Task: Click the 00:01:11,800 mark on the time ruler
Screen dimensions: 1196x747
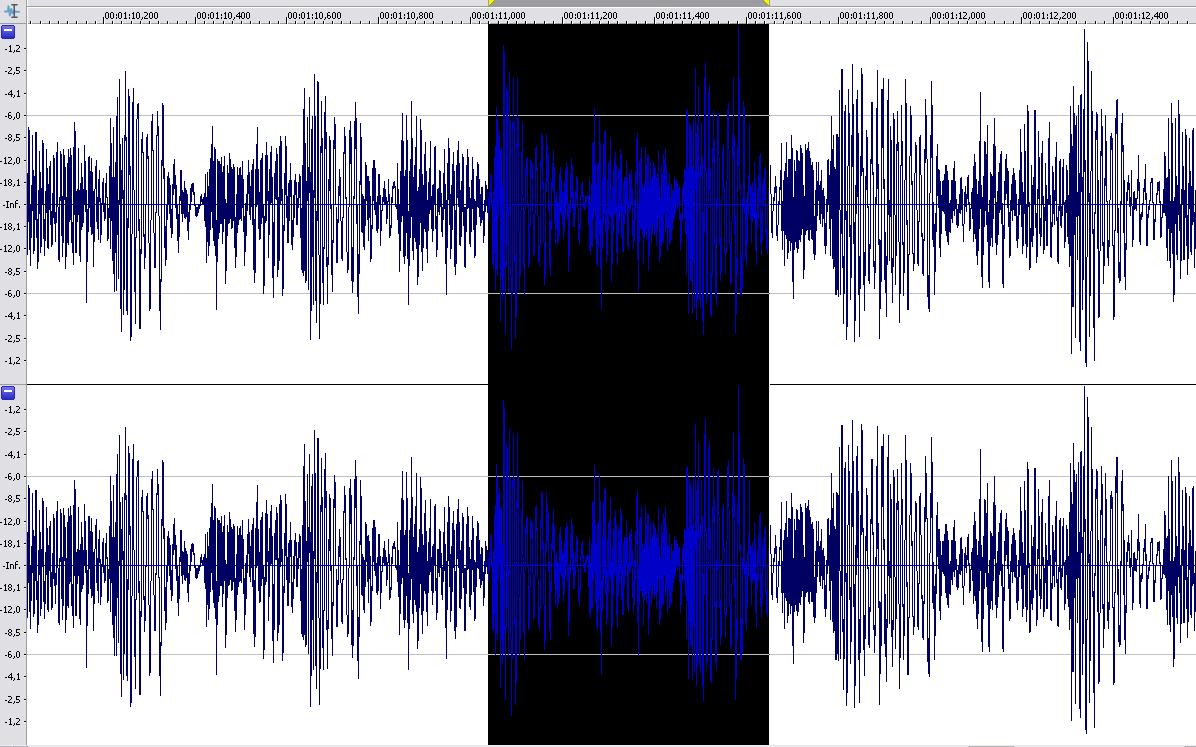Action: coord(866,15)
